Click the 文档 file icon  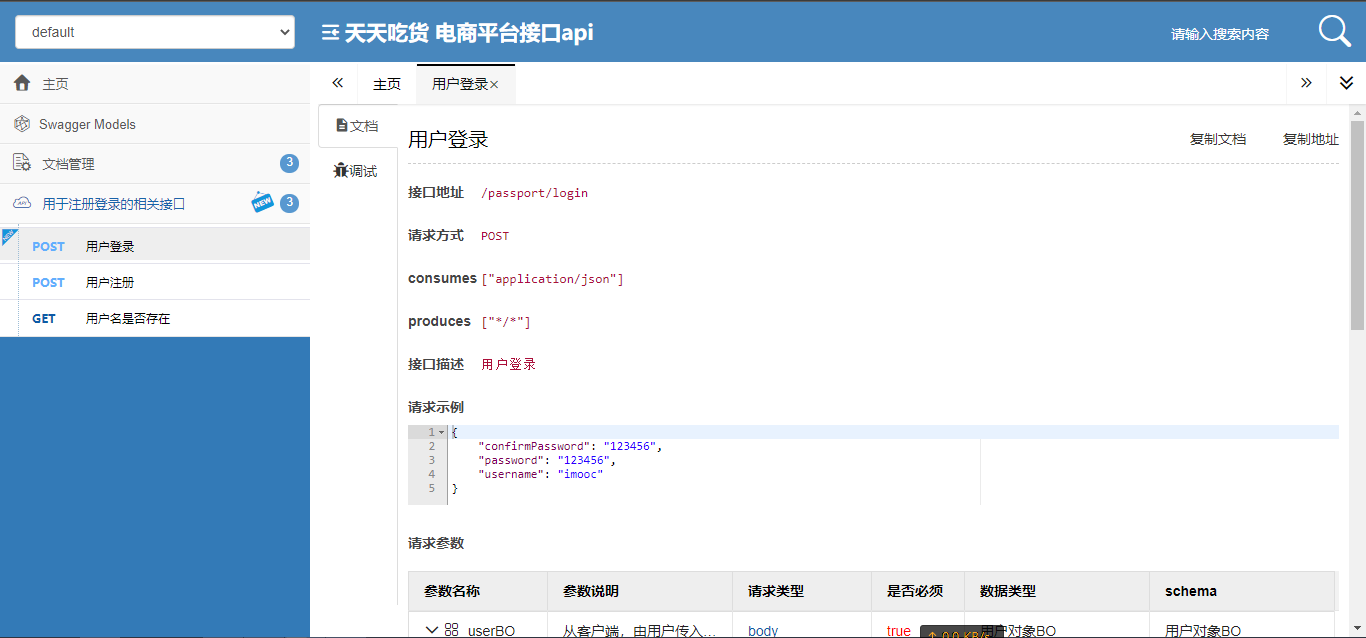coord(342,125)
